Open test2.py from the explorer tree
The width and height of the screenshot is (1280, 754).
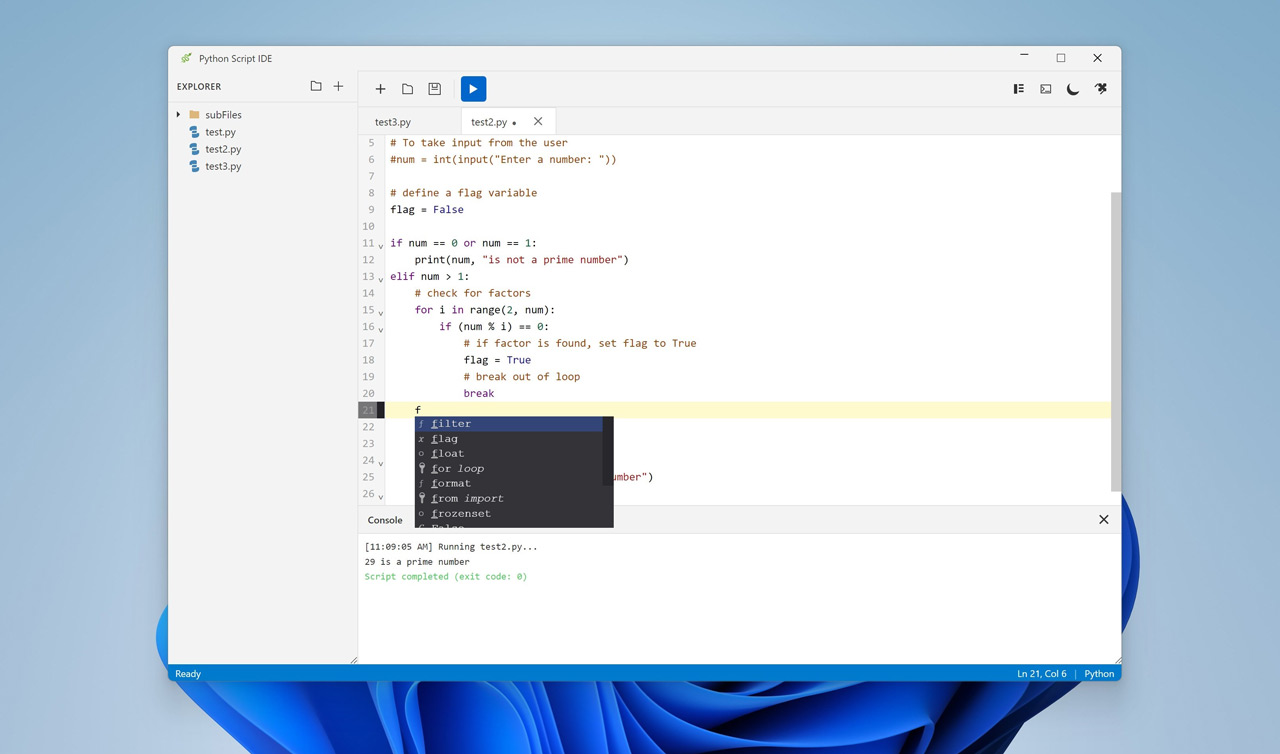pos(223,149)
